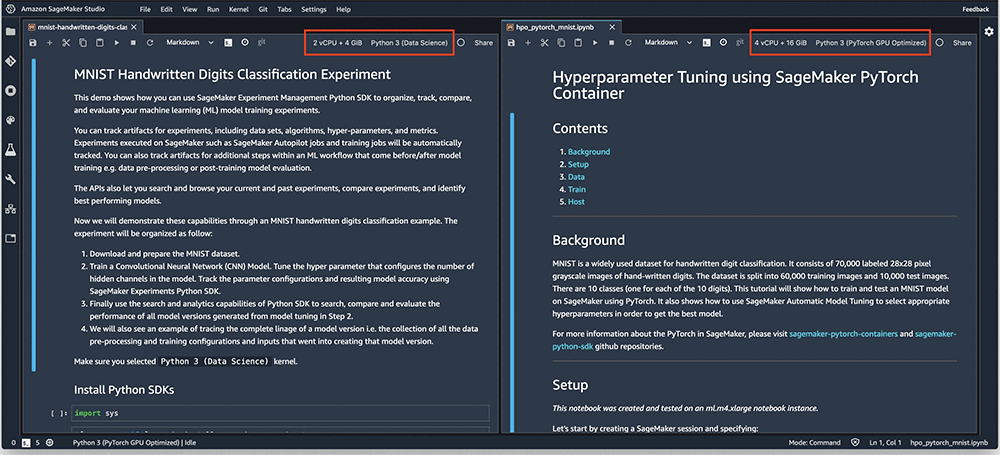1000x455 pixels.
Task: Open the Git sidebar panel
Action: pyautogui.click(x=11, y=61)
